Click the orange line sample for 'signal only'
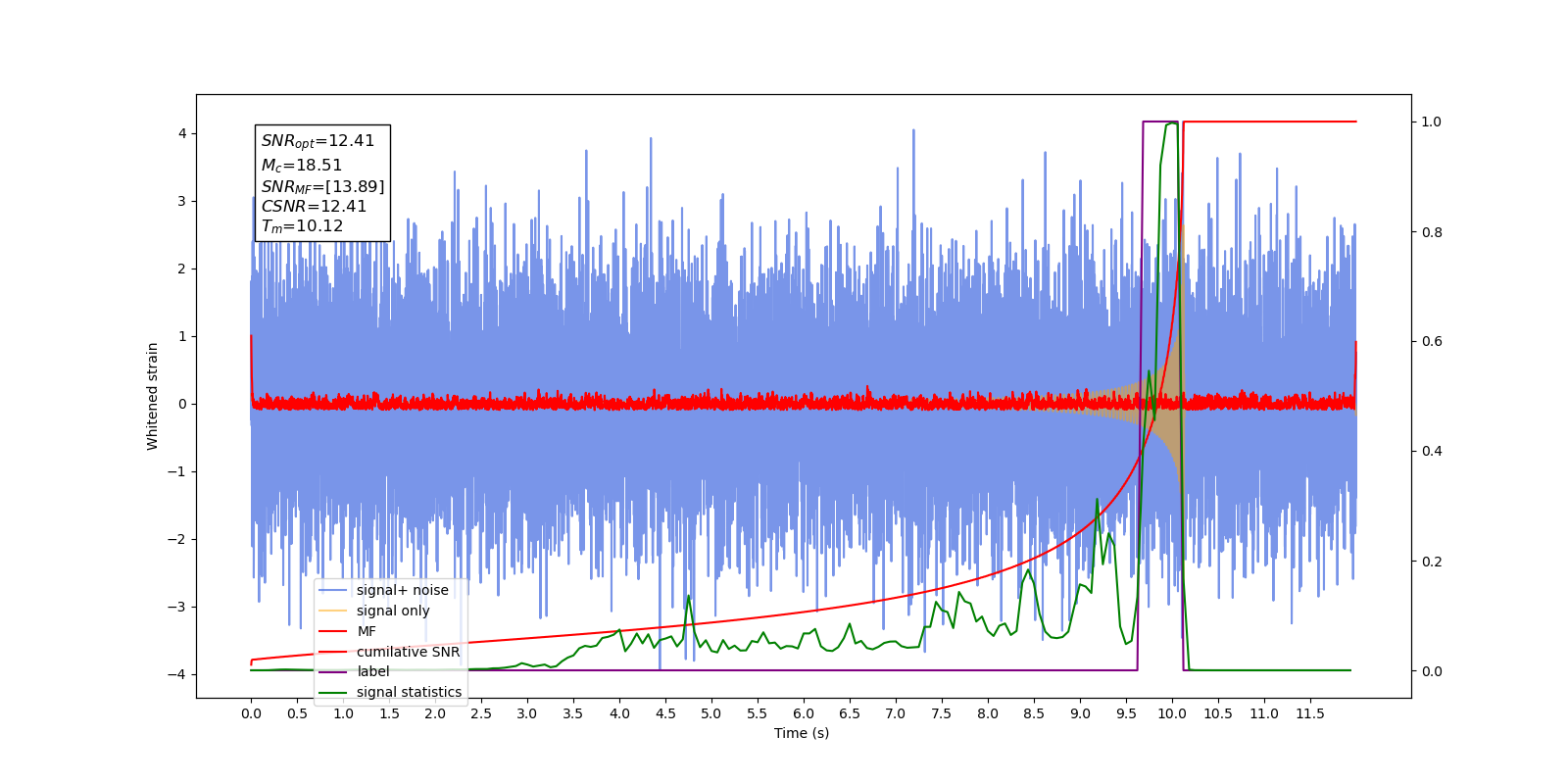1568x784 pixels. [333, 611]
